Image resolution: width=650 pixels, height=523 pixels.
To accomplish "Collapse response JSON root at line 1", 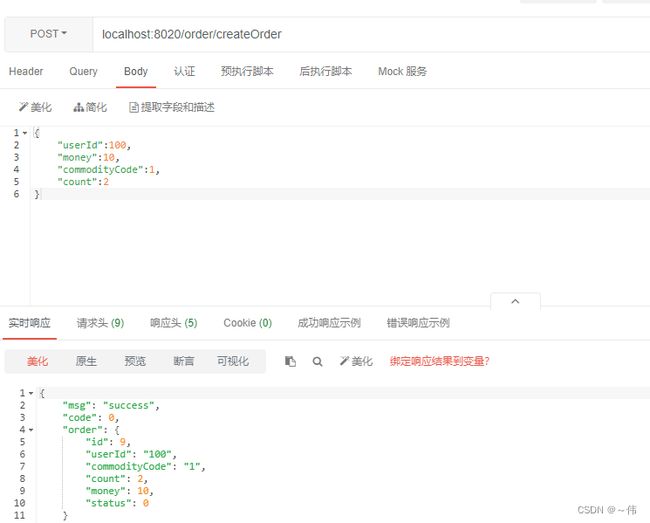I will pyautogui.click(x=31, y=393).
